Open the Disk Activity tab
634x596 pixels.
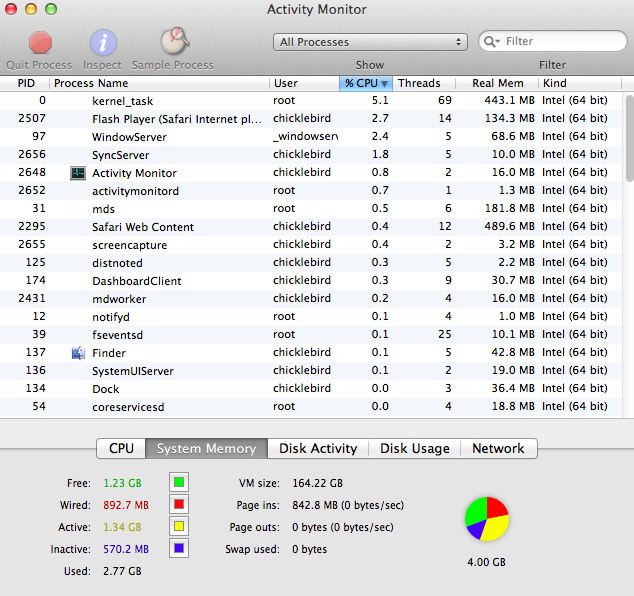318,448
